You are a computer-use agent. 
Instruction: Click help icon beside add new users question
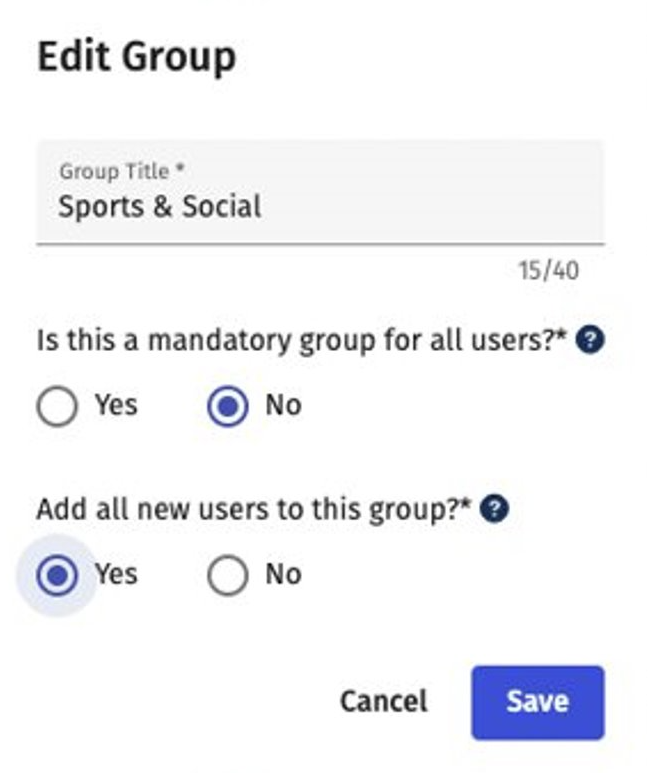point(494,510)
